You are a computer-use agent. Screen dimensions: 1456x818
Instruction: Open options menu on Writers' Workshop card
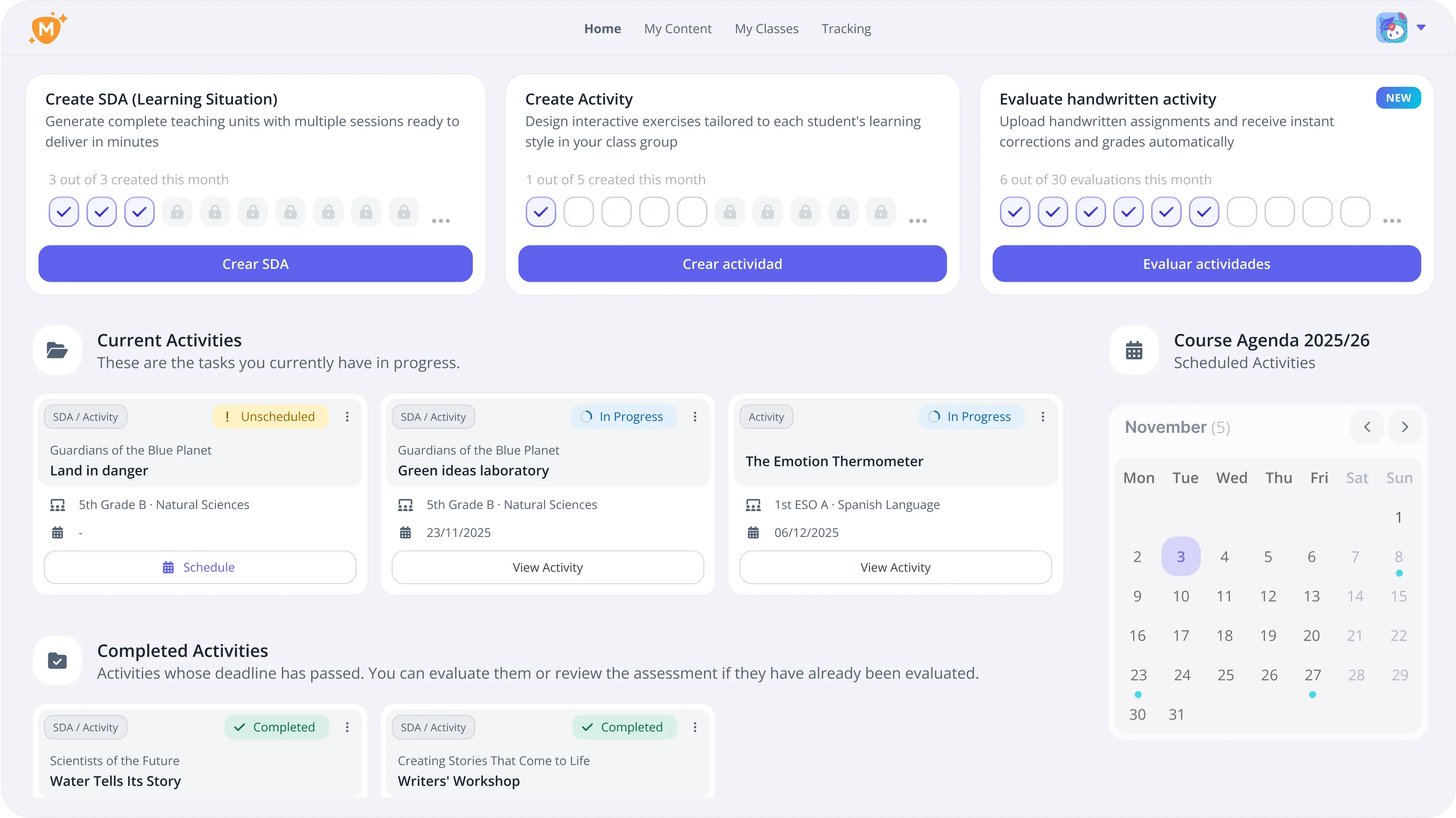click(695, 727)
